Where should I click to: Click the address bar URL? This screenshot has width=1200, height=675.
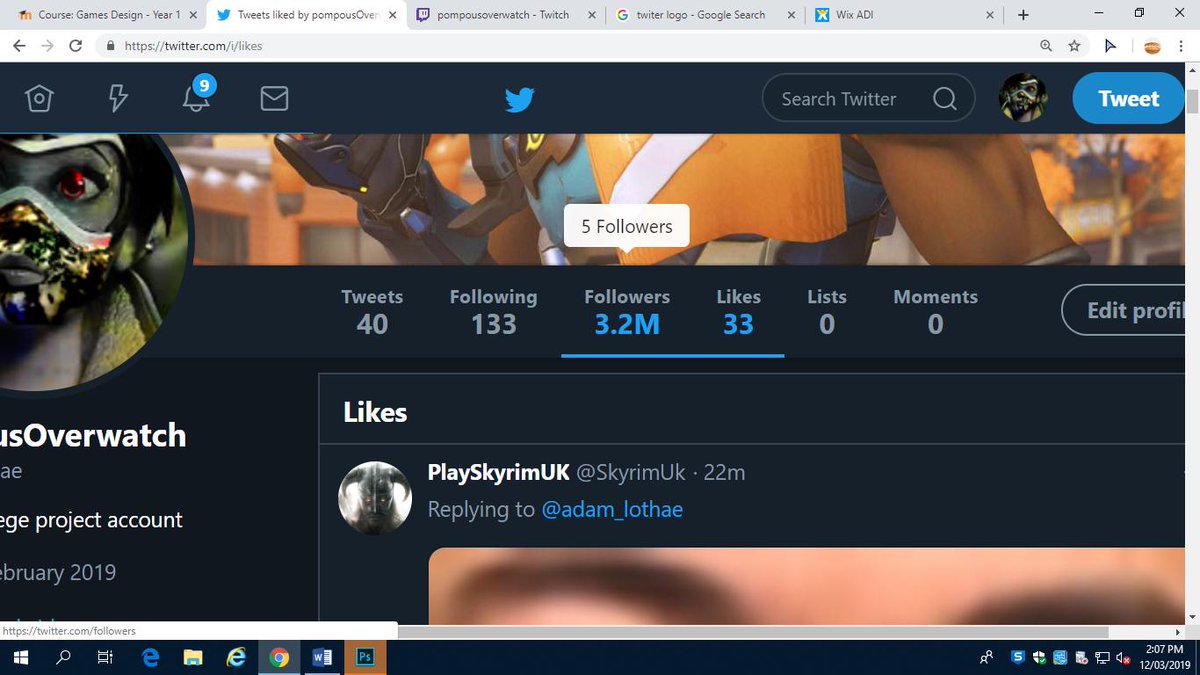pyautogui.click(x=193, y=46)
